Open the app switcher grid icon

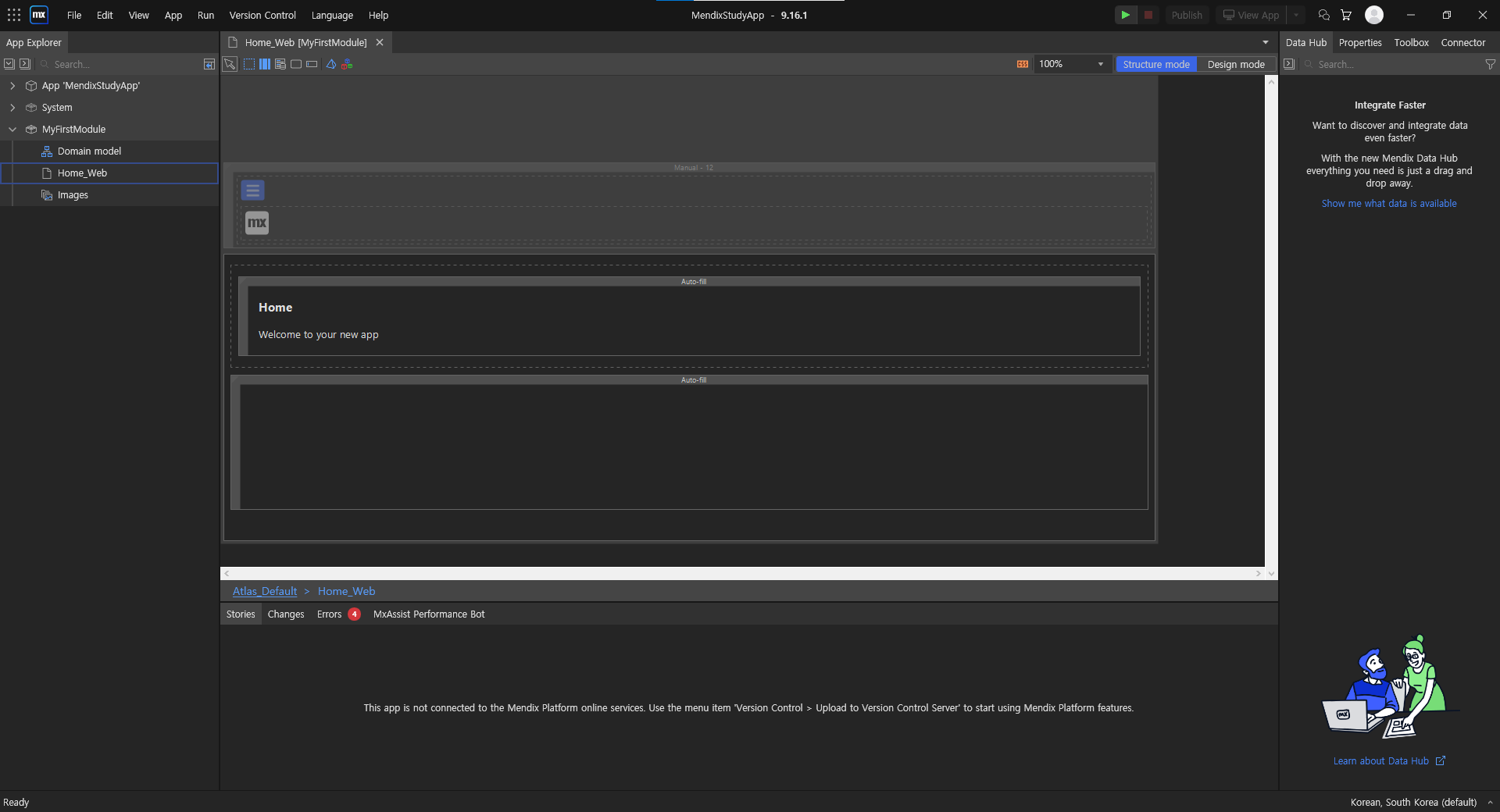pos(14,15)
